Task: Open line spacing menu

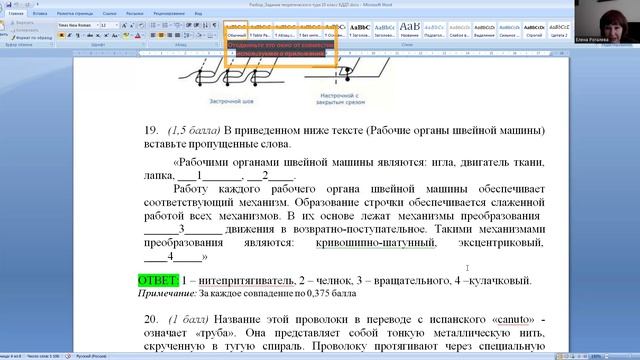Action: pyautogui.click(x=187, y=36)
